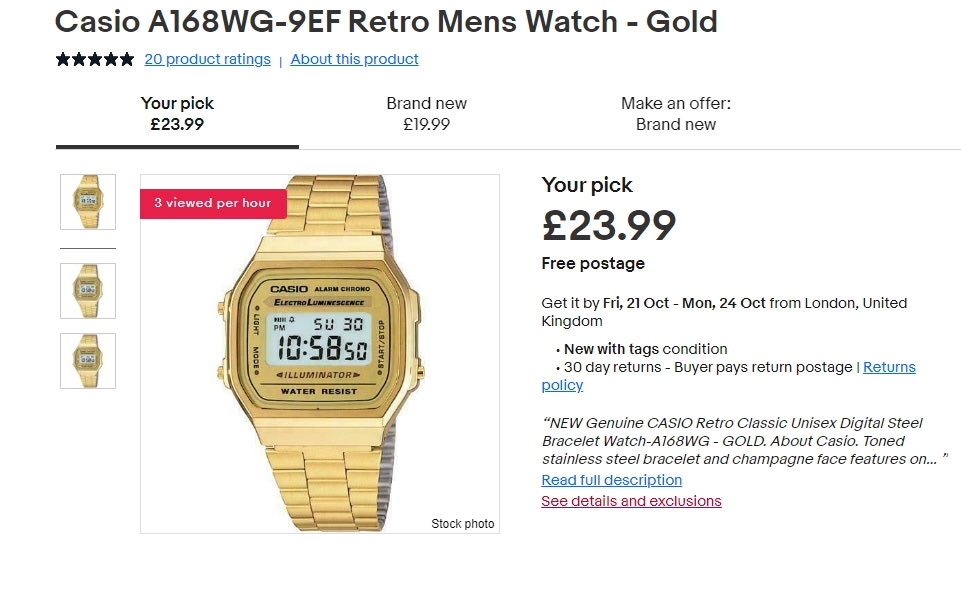Screen dimensions: 961x599
Task: Open the Returns policy link
Action: pos(888,367)
